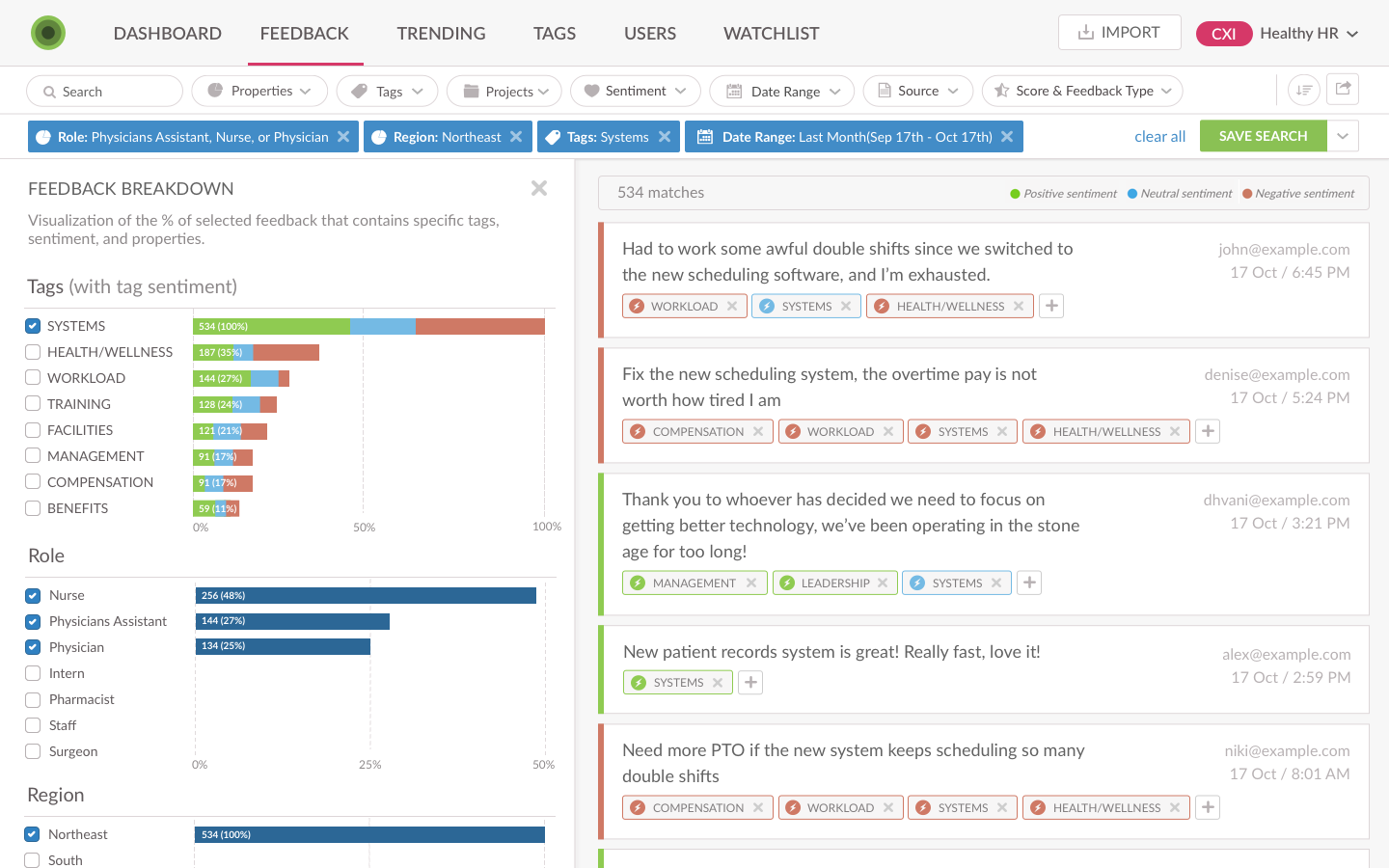
Task: Add a tag to John's feedback with plus icon
Action: 1050,305
